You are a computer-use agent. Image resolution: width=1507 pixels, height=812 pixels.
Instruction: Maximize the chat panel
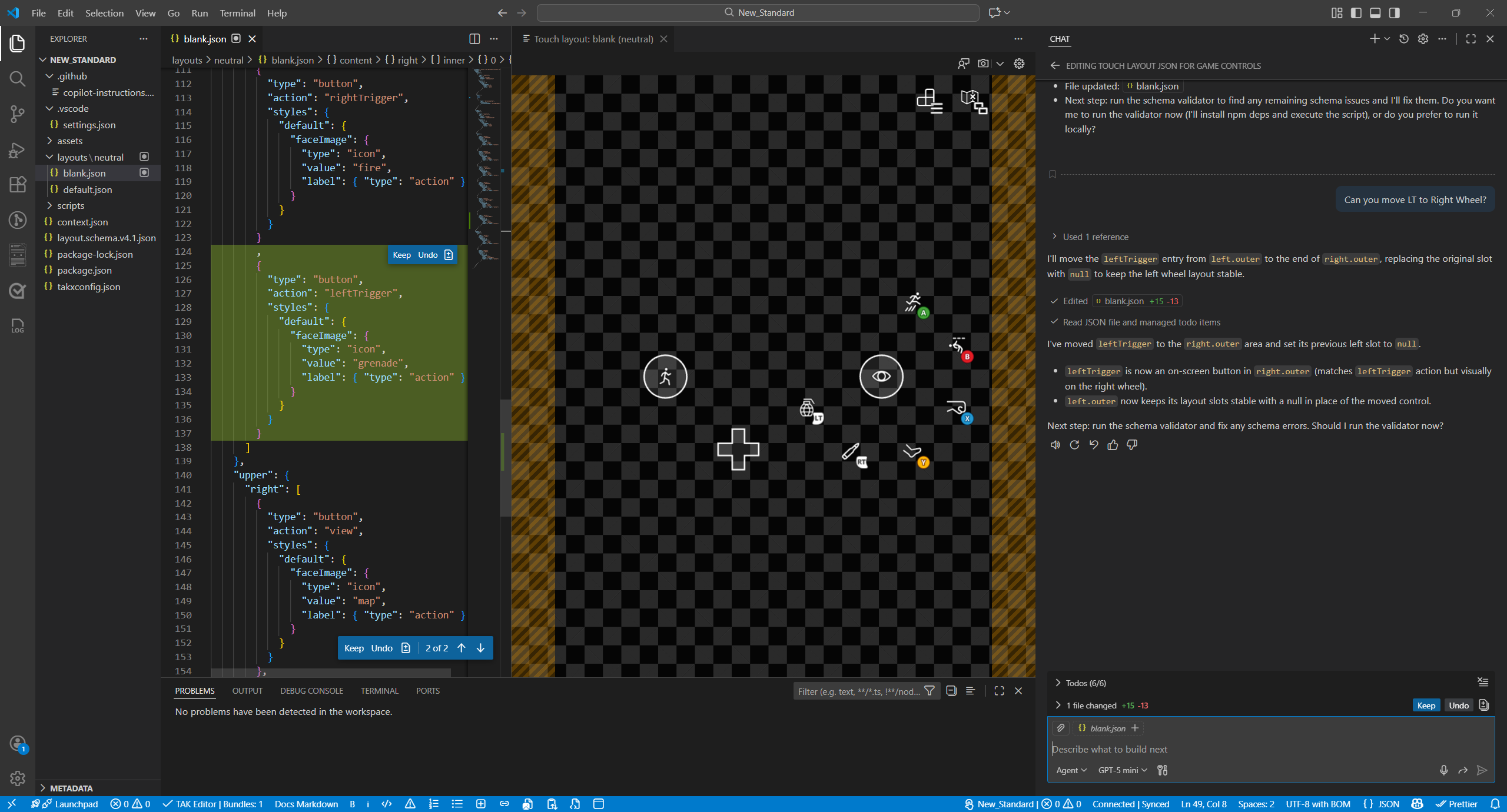(x=1471, y=39)
